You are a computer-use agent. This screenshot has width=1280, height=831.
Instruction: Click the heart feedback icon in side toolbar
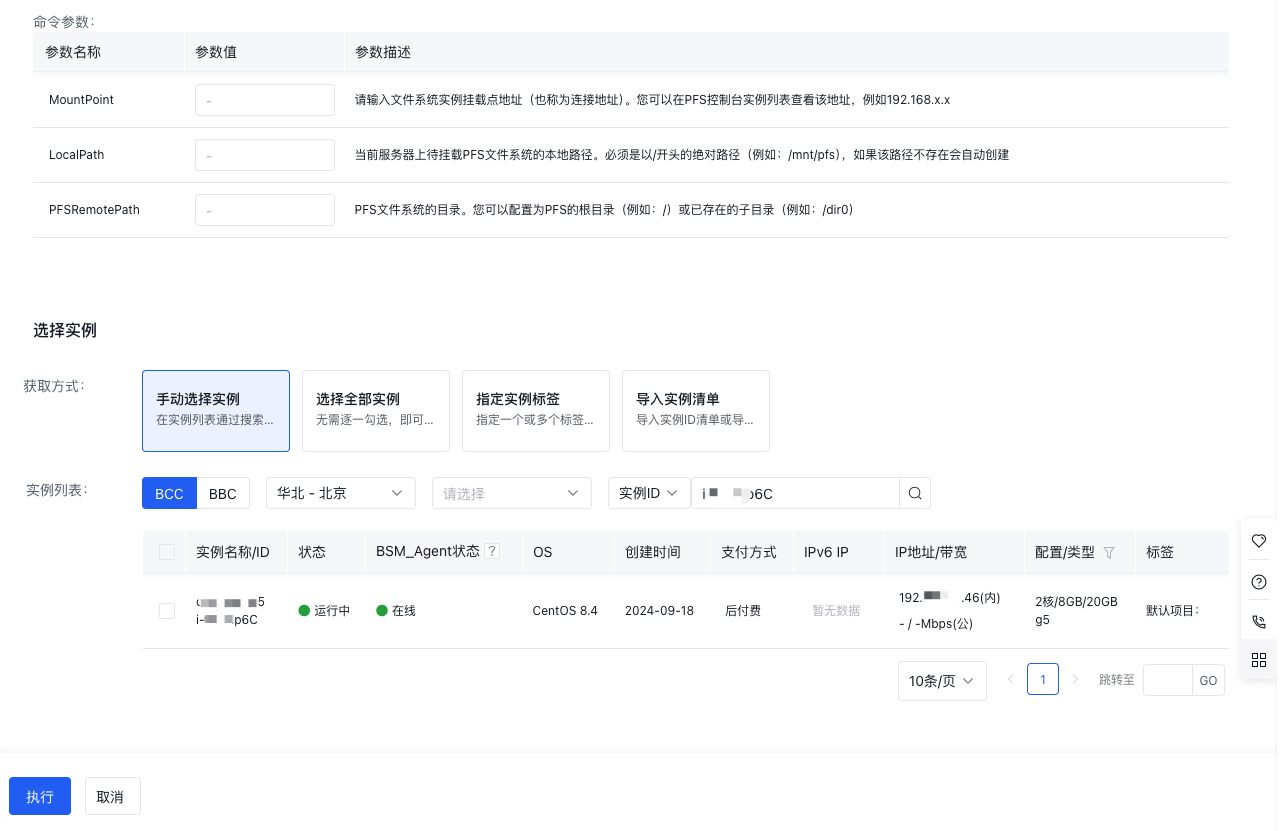coord(1259,541)
